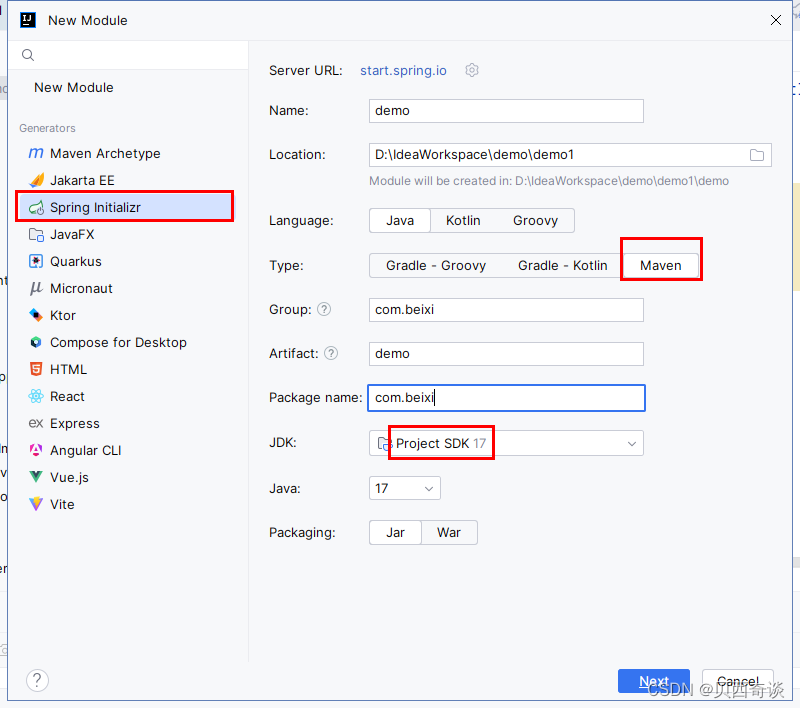Click the Micronaut mu icon
The image size is (800, 708).
(36, 288)
